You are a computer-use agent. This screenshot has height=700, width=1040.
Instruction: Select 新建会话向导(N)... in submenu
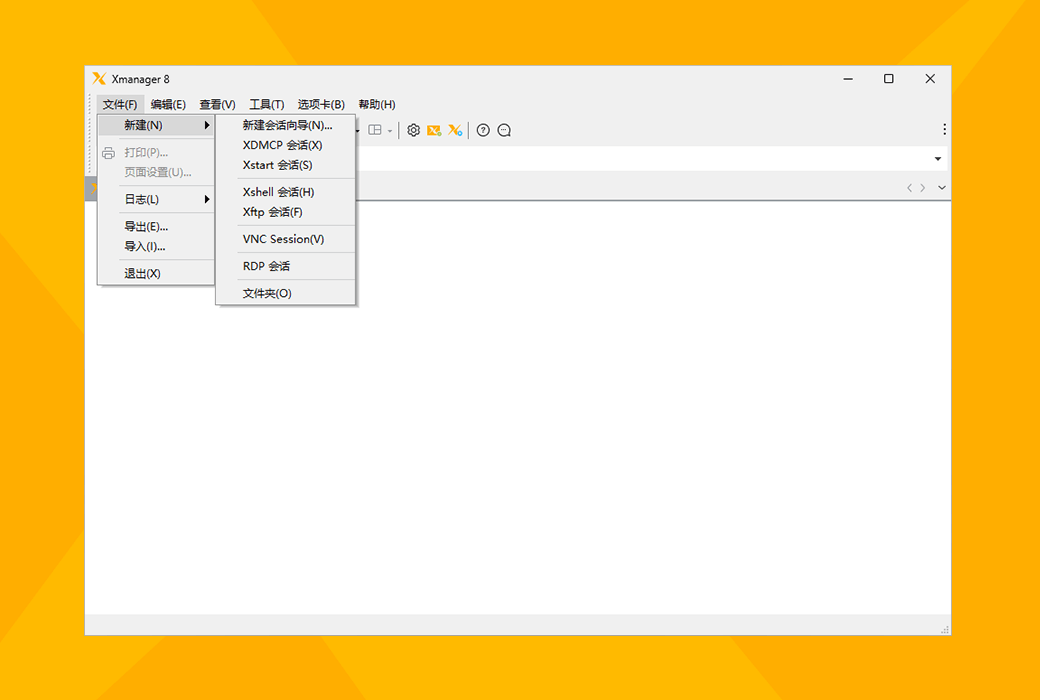tap(286, 125)
